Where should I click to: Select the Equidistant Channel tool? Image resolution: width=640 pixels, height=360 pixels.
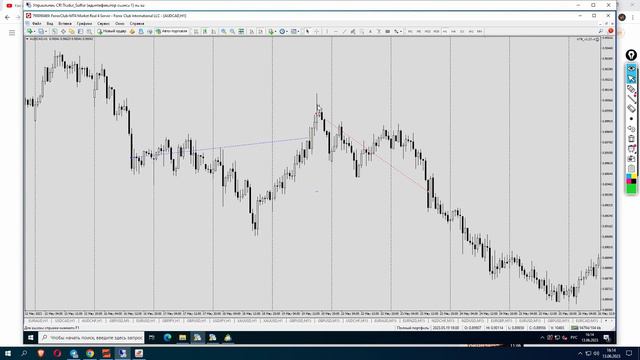coord(353,31)
